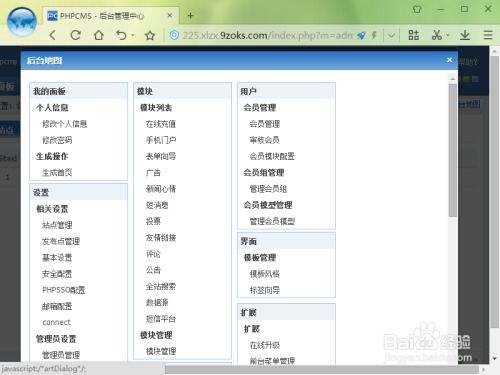The height and width of the screenshot is (375, 500).
Task: Open 管理员管理 link
Action: (x=61, y=355)
